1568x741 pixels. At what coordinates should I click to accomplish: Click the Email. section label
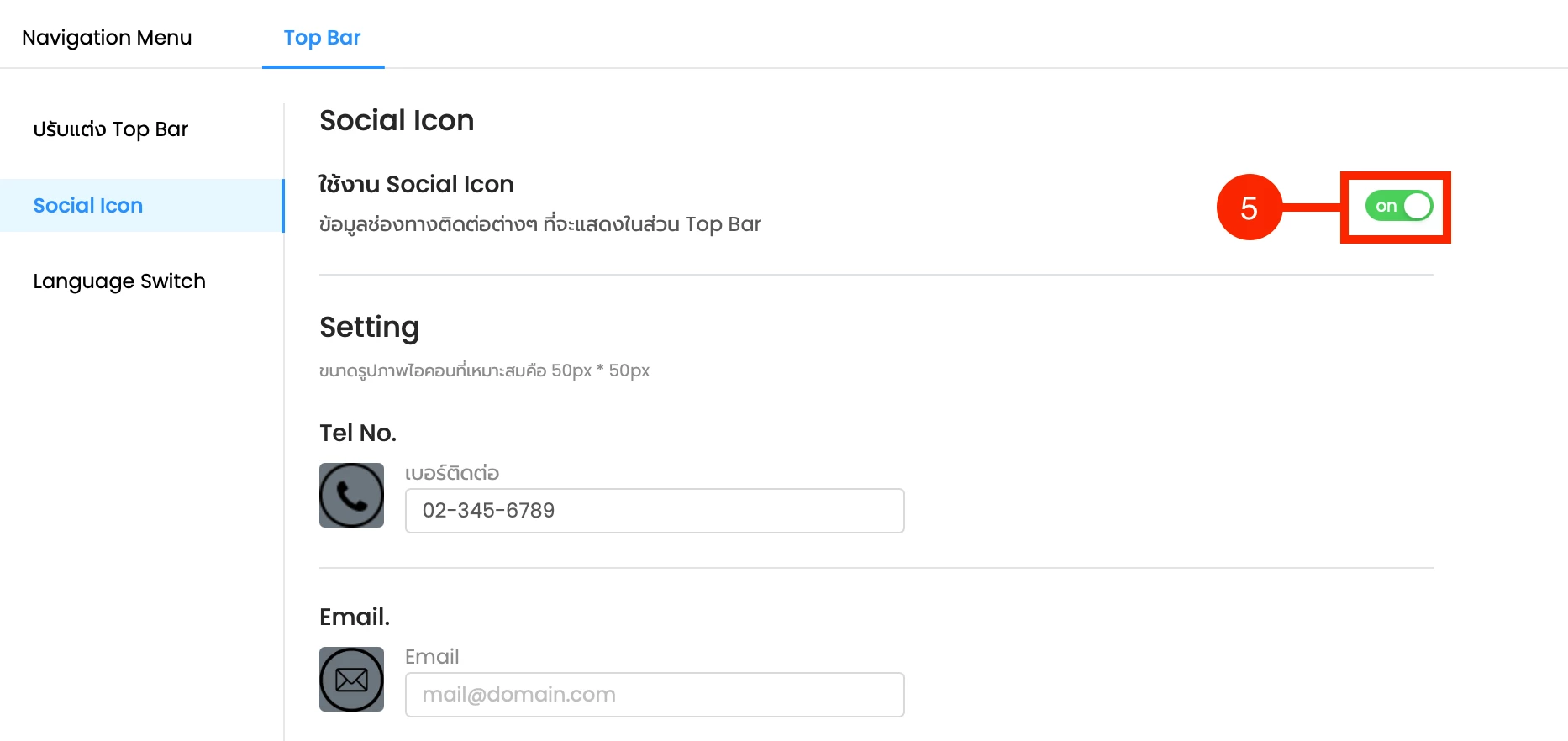[x=355, y=617]
